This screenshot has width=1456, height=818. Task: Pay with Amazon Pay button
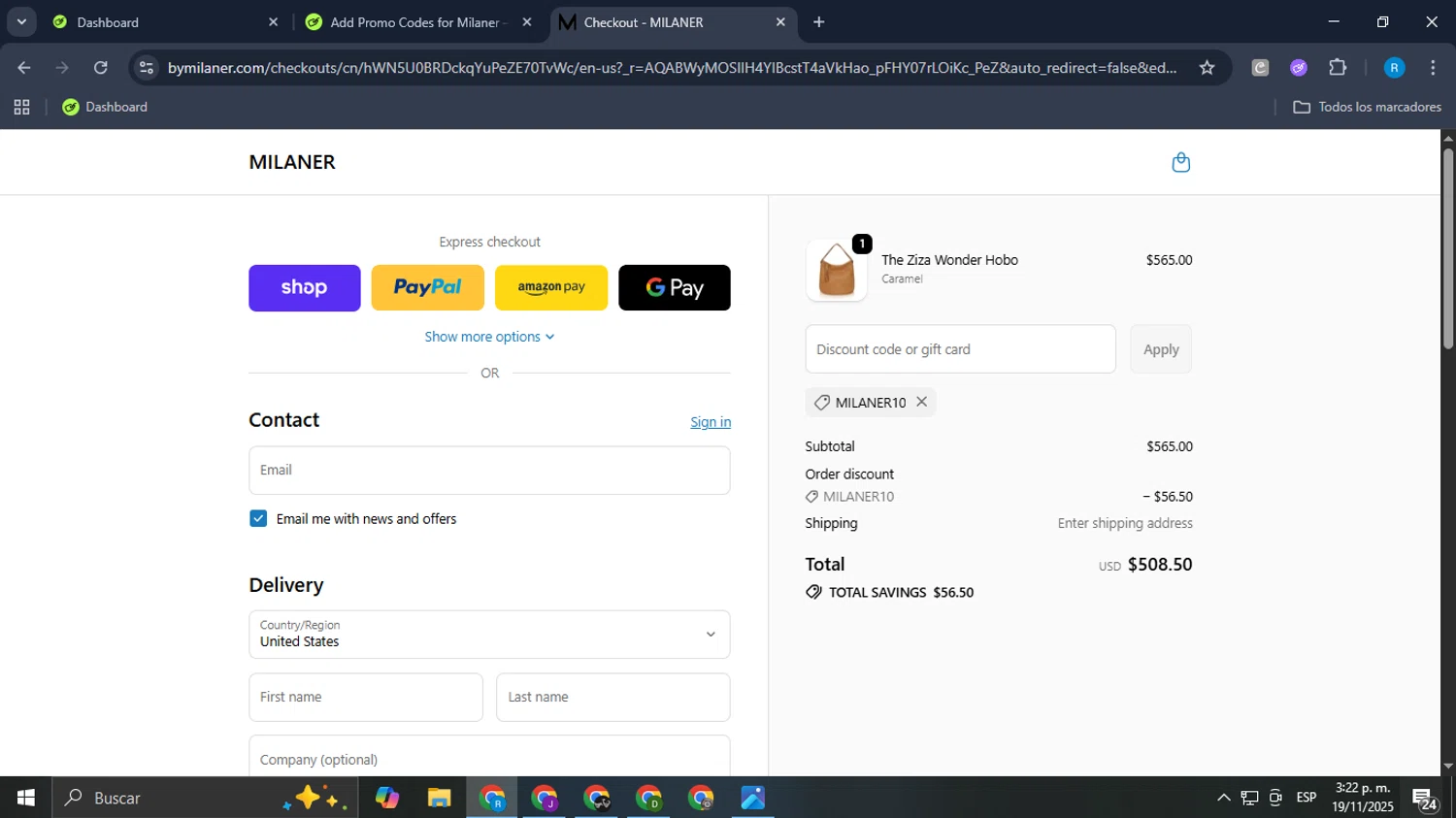(551, 287)
